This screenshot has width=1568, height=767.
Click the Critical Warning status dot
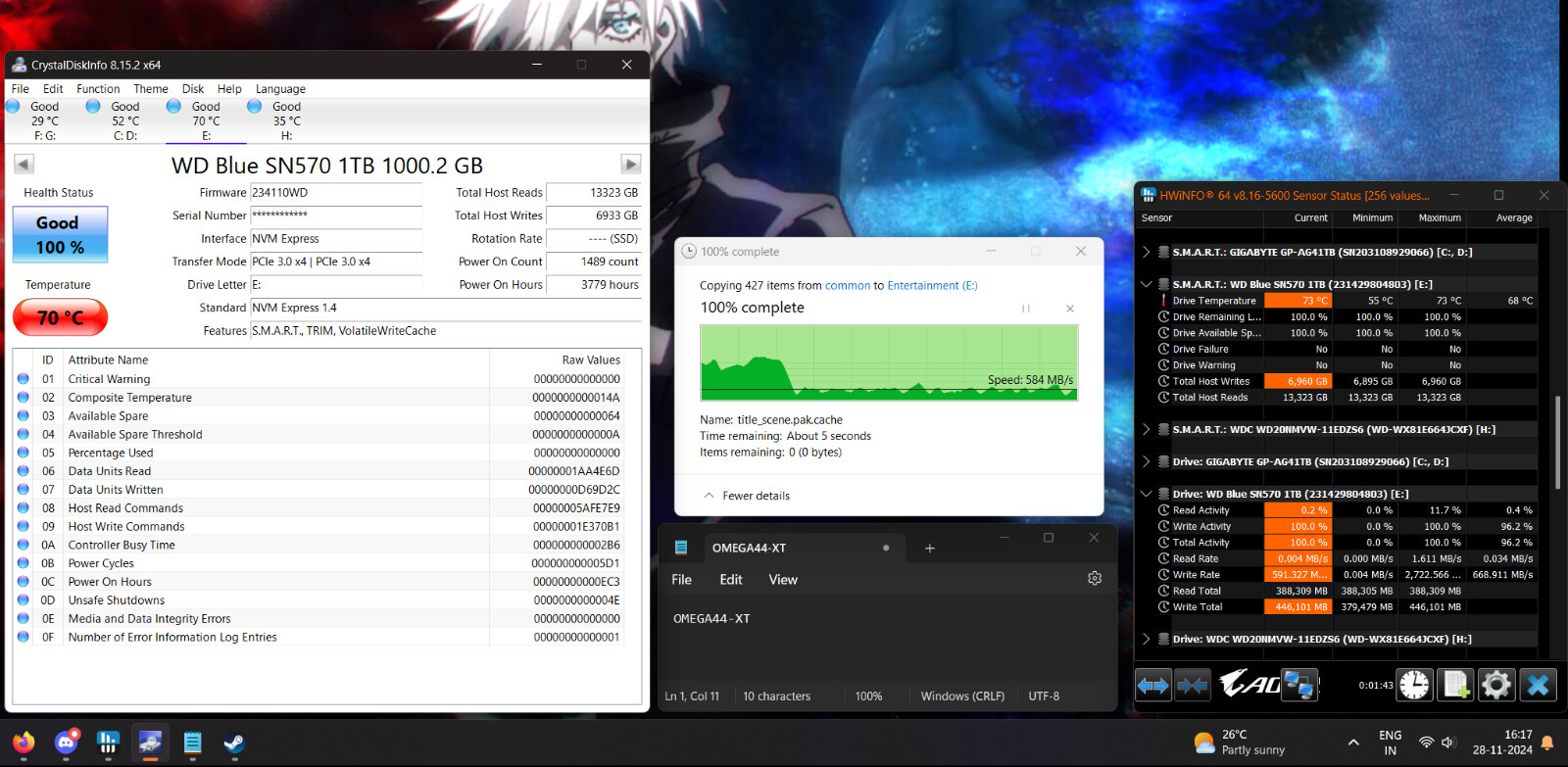(24, 379)
